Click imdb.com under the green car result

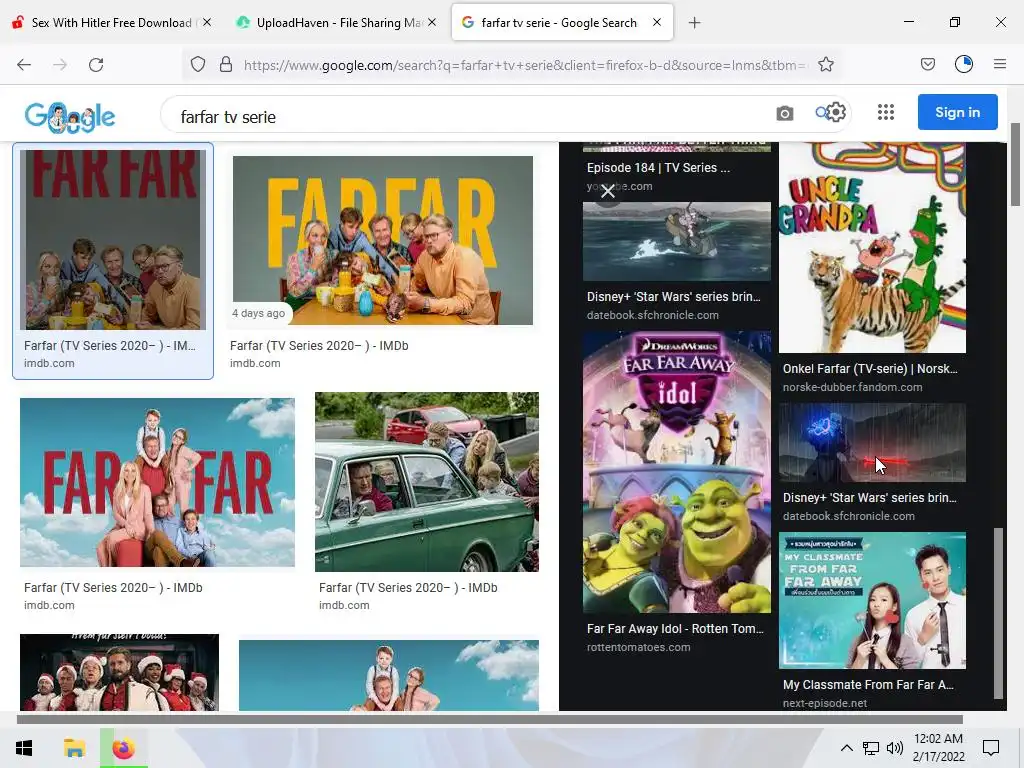click(x=344, y=605)
